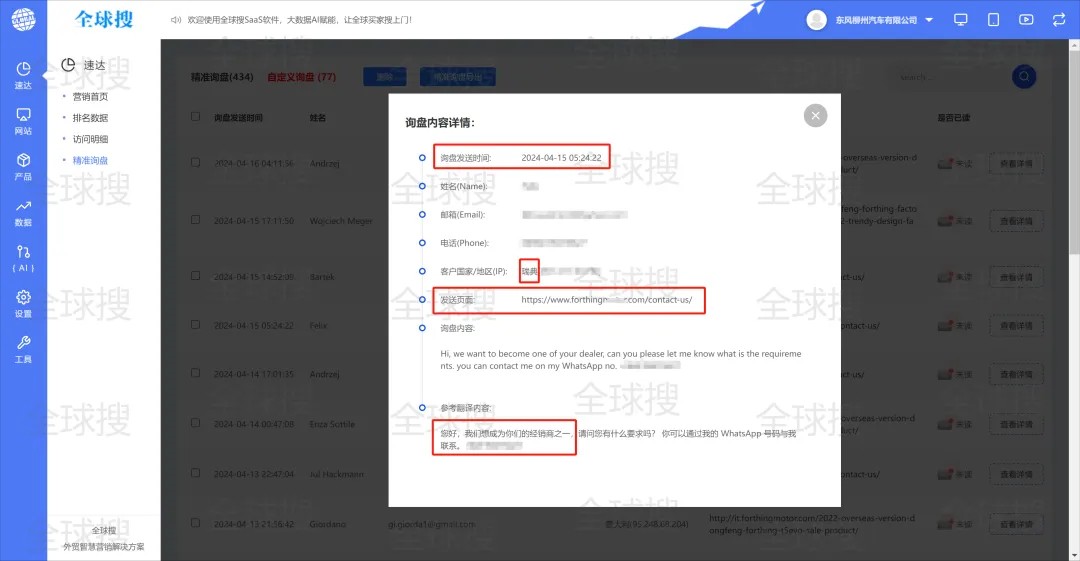View details for the Enza Sottile row
Image resolution: width=1080 pixels, height=561 pixels.
pos(1016,425)
